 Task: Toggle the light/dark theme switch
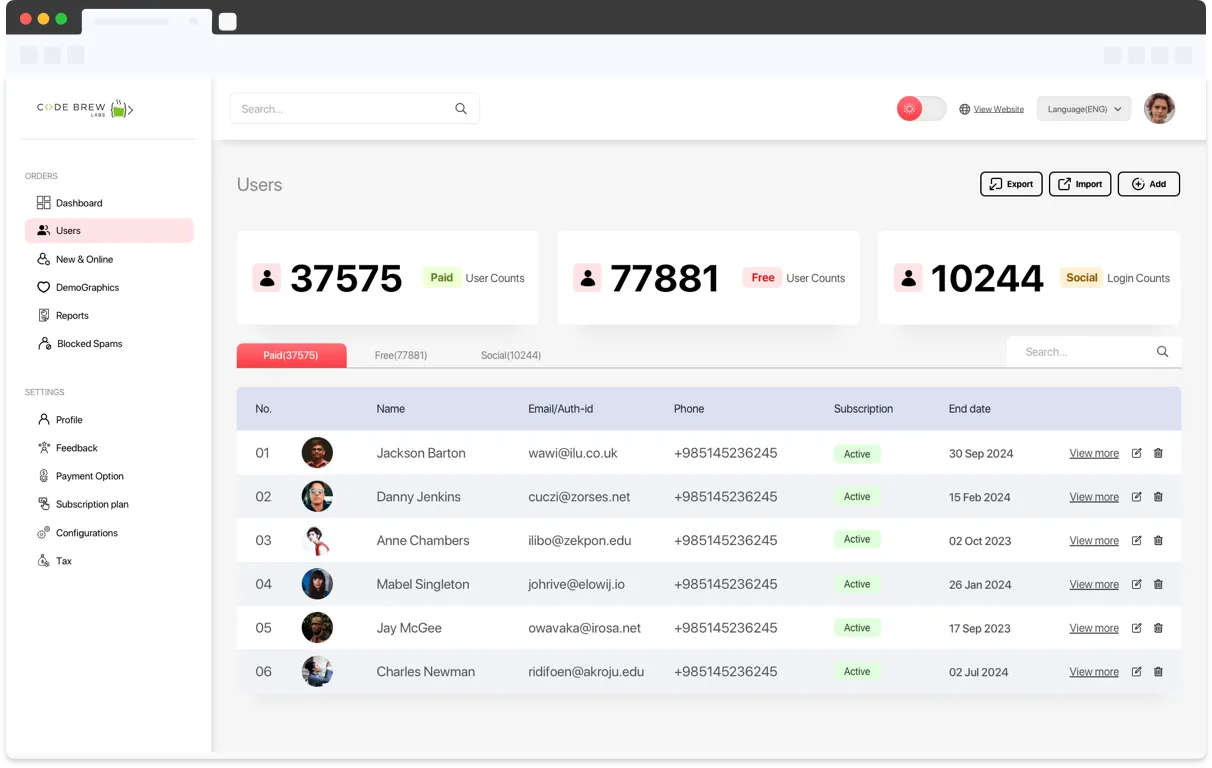click(921, 109)
